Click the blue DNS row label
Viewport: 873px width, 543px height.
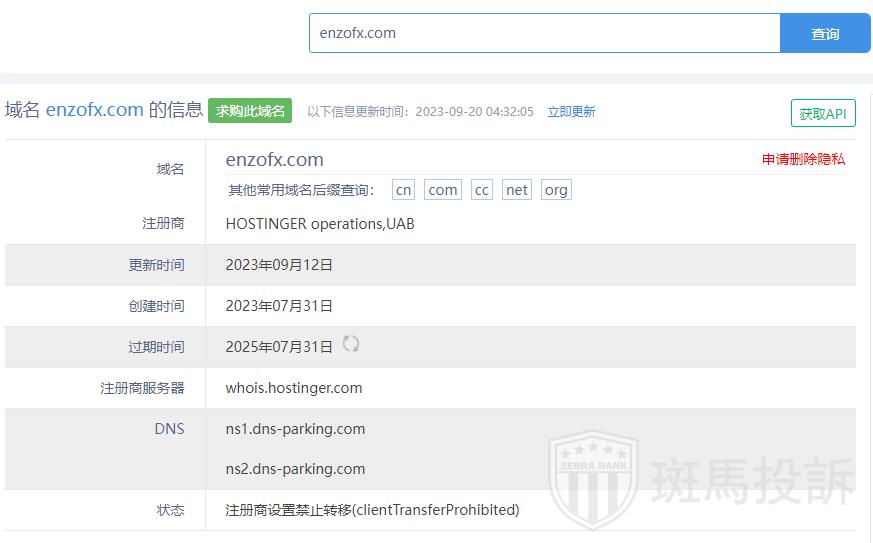[x=169, y=429]
